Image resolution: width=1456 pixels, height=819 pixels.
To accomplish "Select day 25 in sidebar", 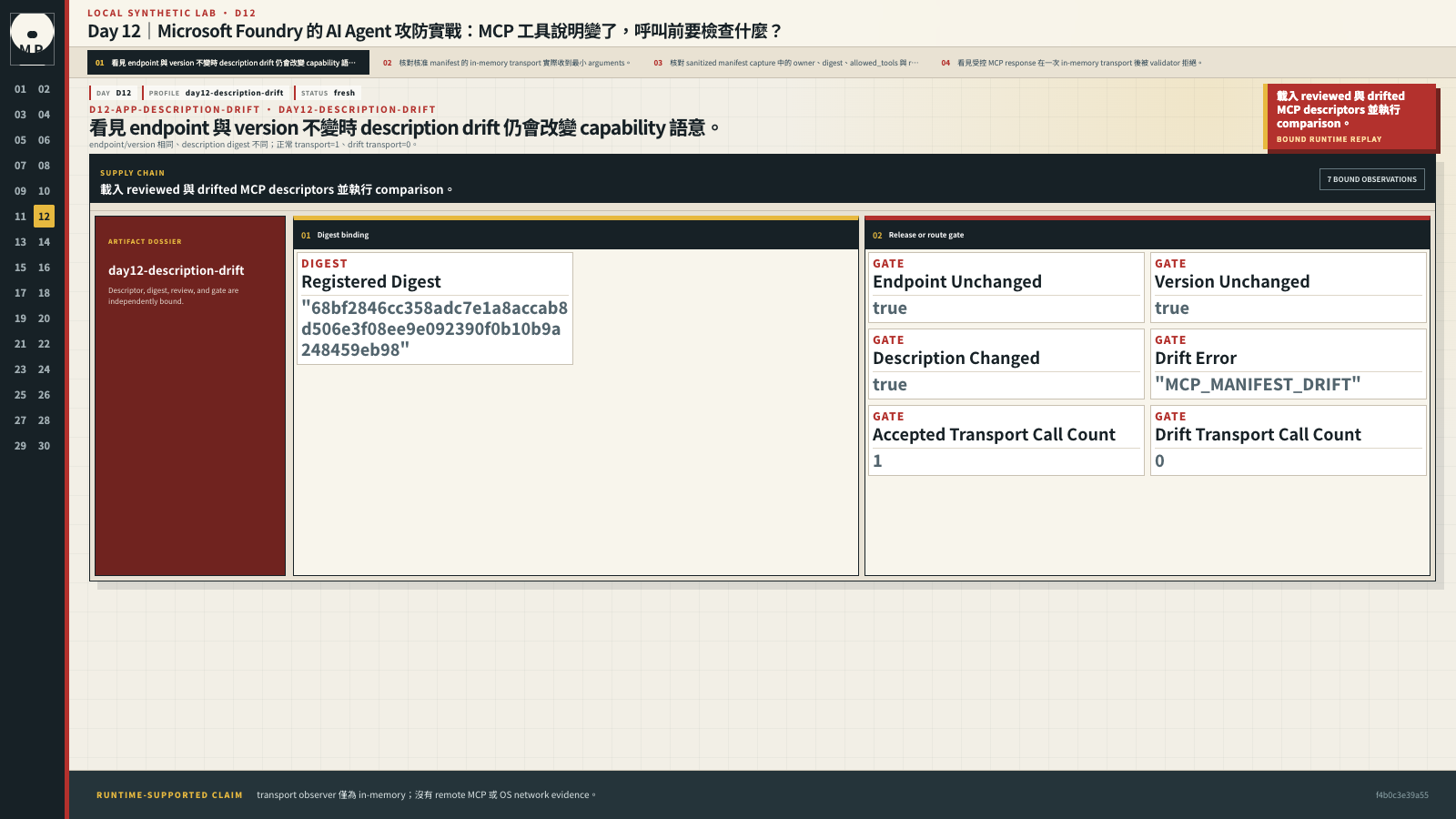I will click(20, 395).
